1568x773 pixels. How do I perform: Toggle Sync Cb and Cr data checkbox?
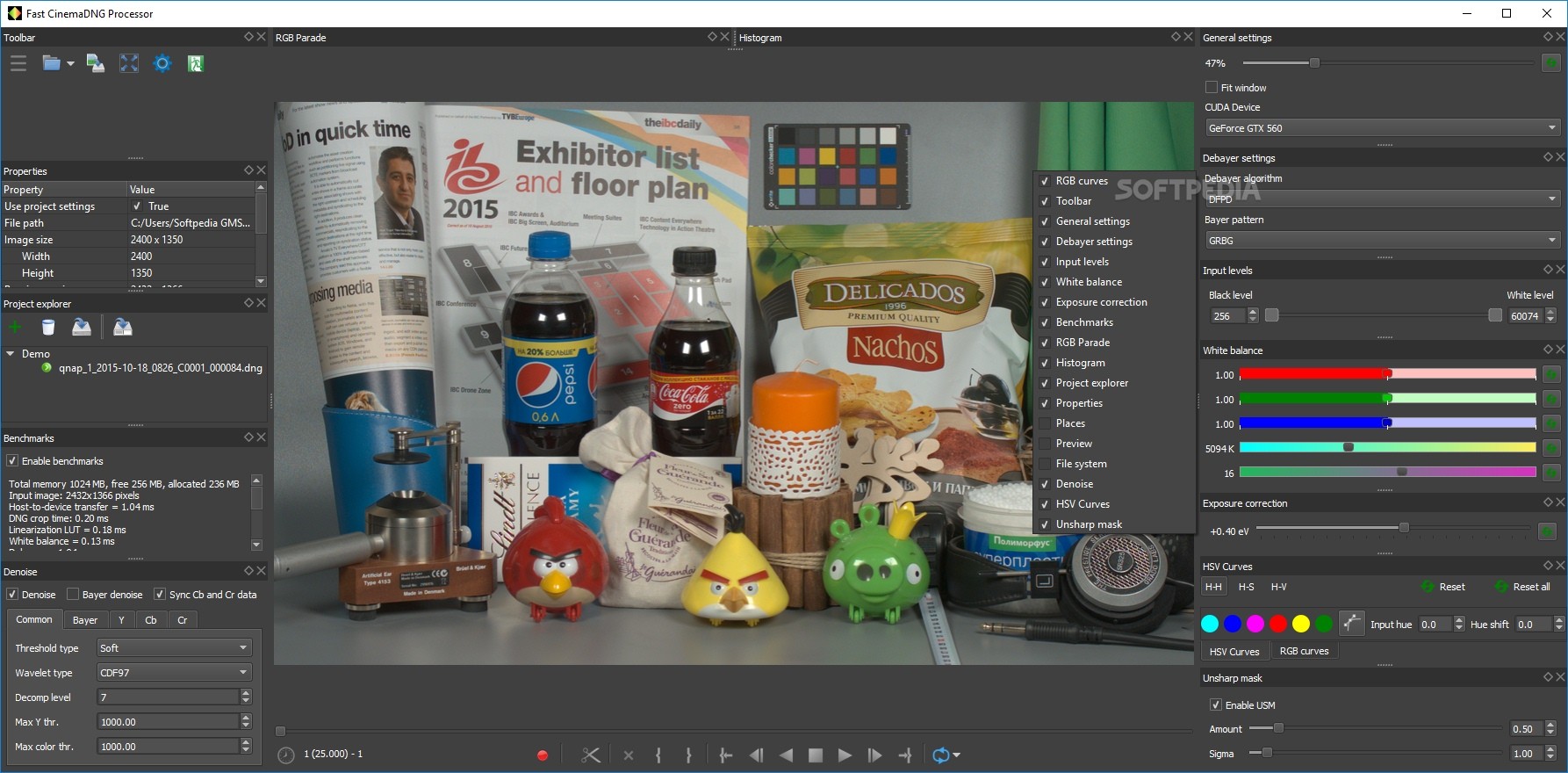pyautogui.click(x=160, y=594)
